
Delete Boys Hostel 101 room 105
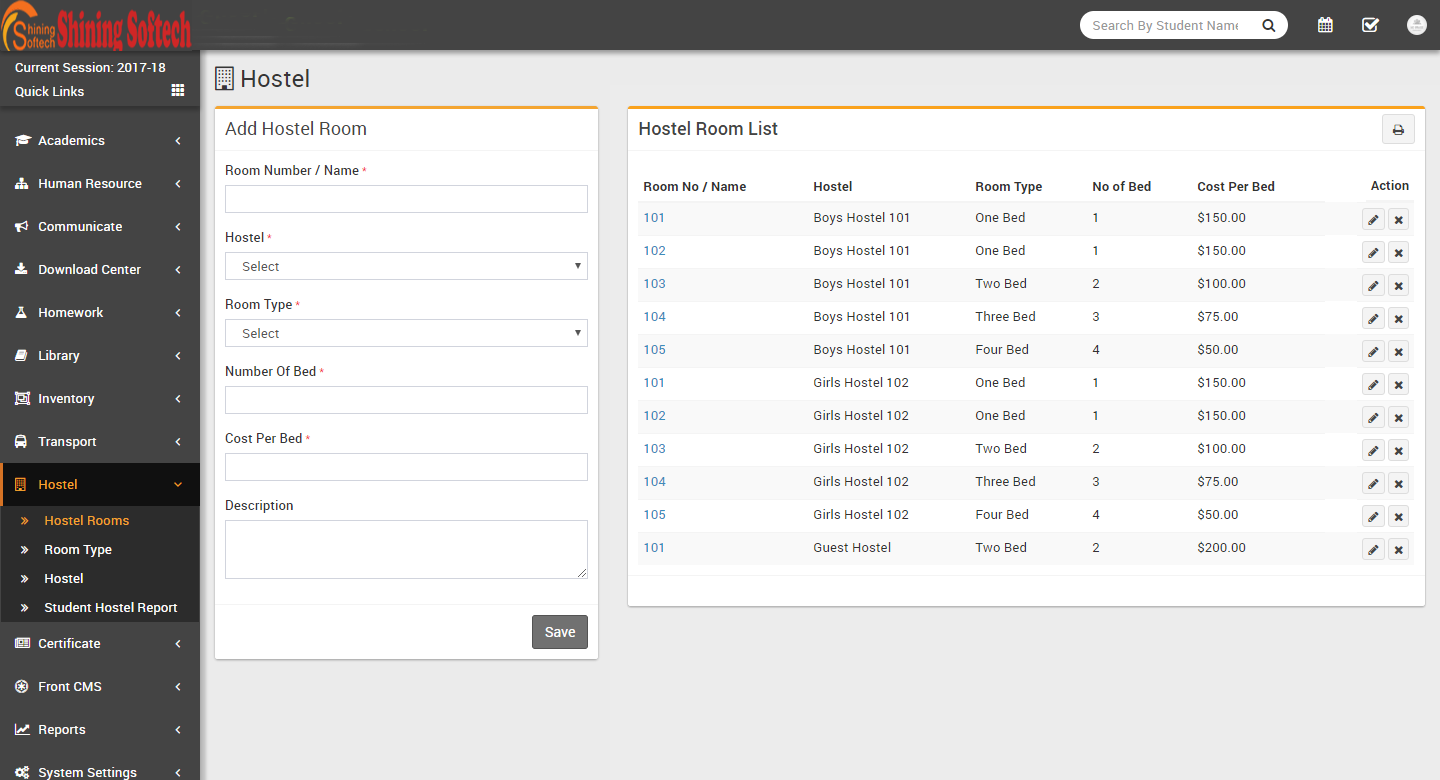1398,351
